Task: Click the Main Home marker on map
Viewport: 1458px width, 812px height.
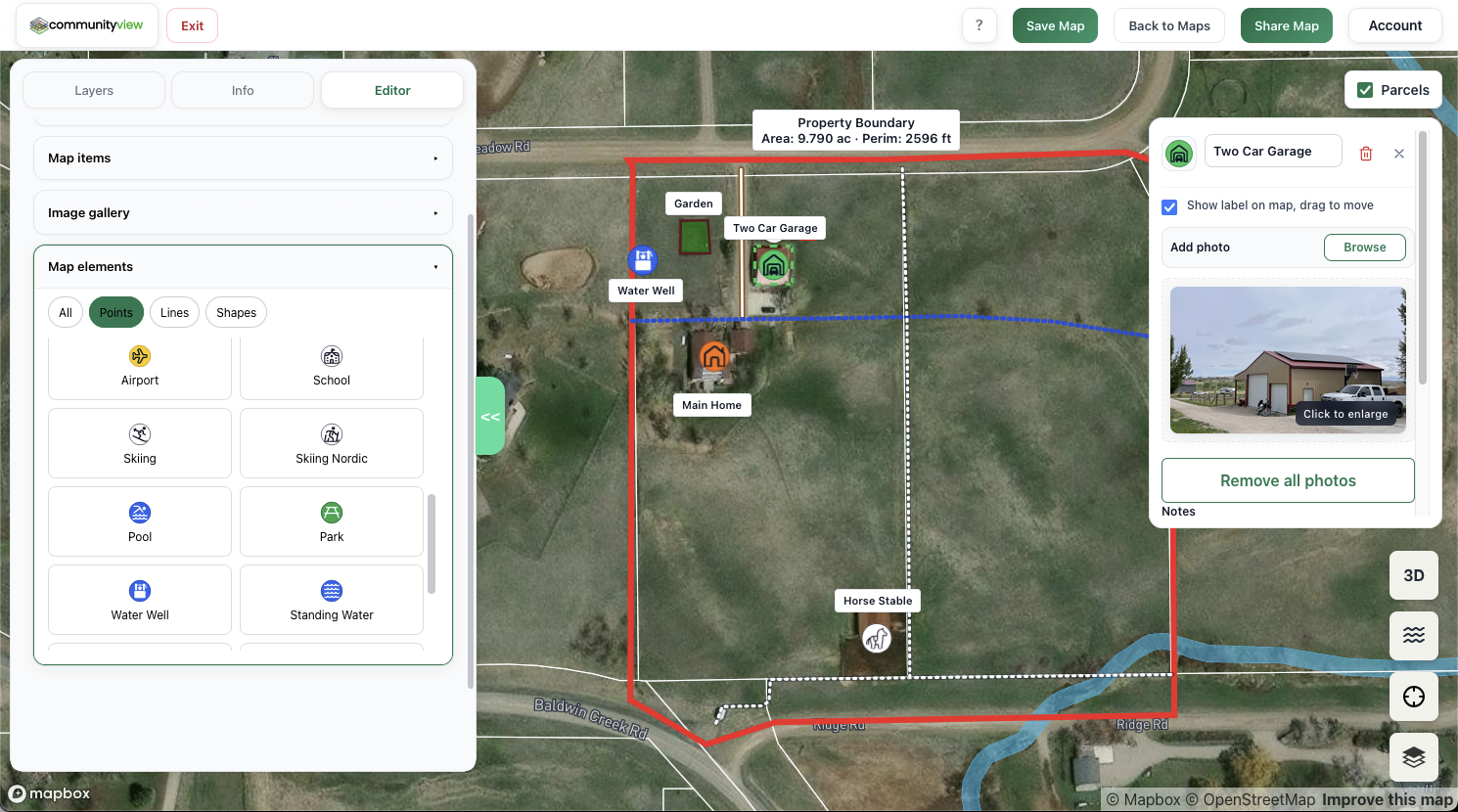Action: [714, 355]
